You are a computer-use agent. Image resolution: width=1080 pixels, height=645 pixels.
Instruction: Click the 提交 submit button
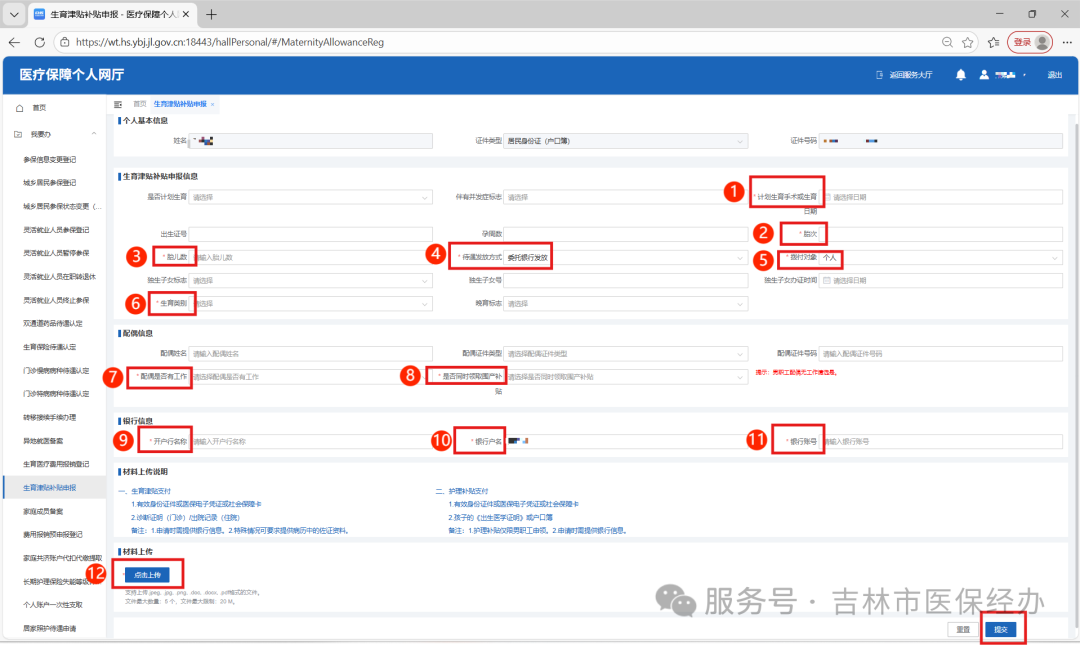coord(1001,629)
